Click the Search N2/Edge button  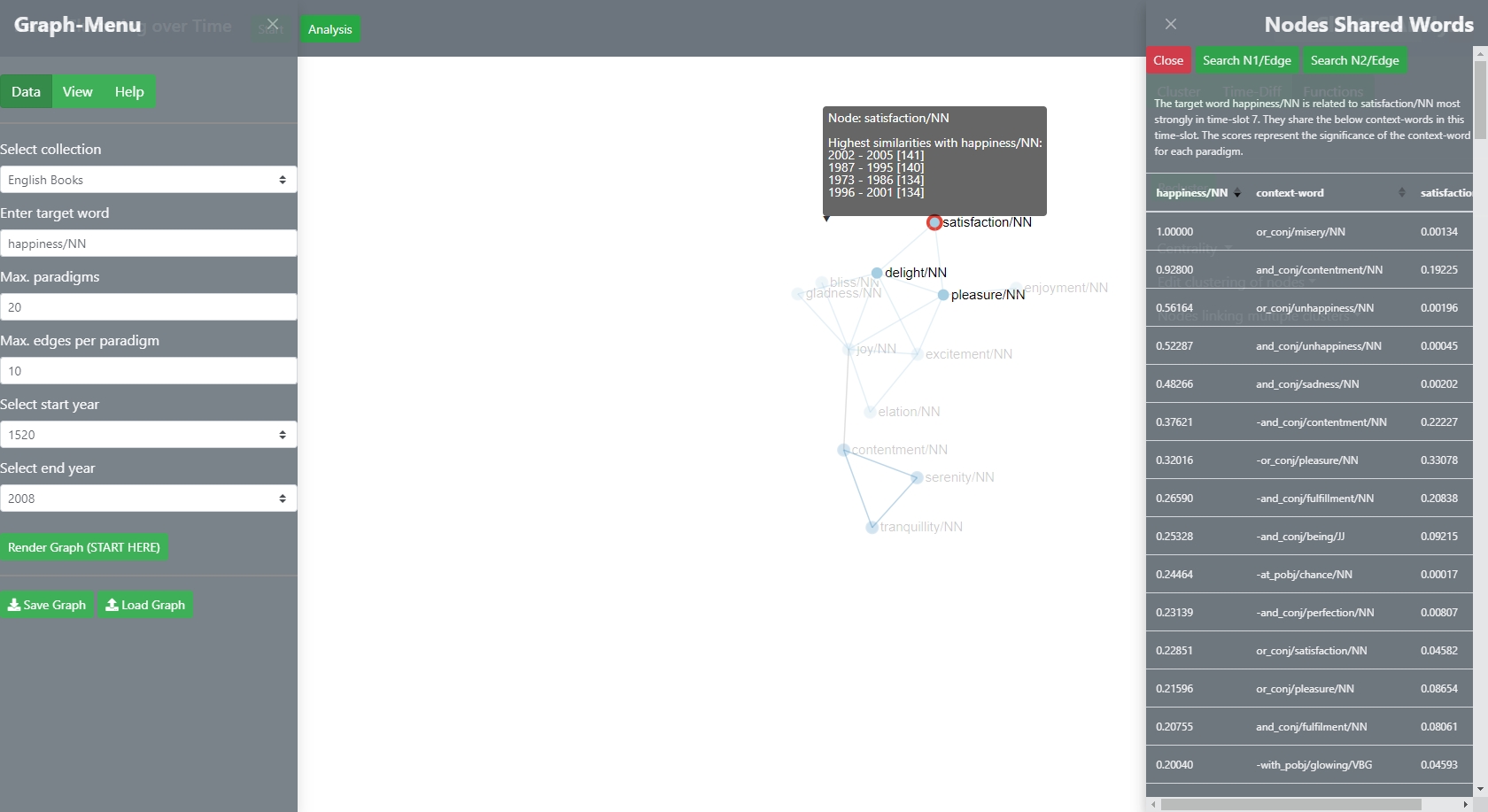pos(1354,60)
